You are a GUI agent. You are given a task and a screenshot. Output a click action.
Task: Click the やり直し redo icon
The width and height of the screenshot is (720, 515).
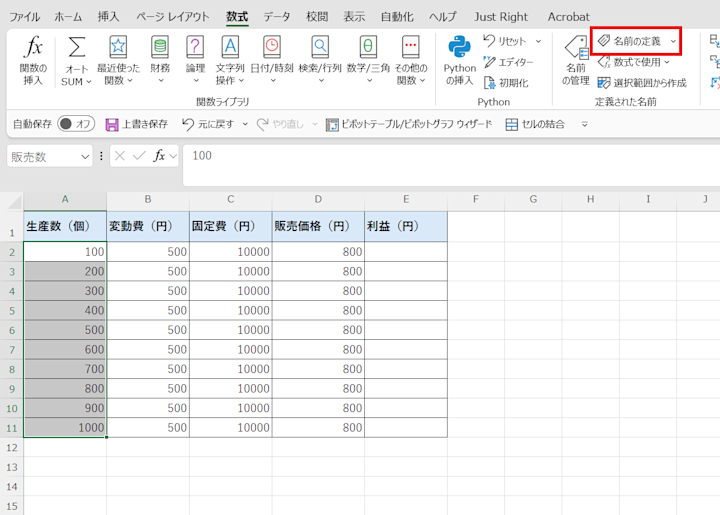click(263, 124)
